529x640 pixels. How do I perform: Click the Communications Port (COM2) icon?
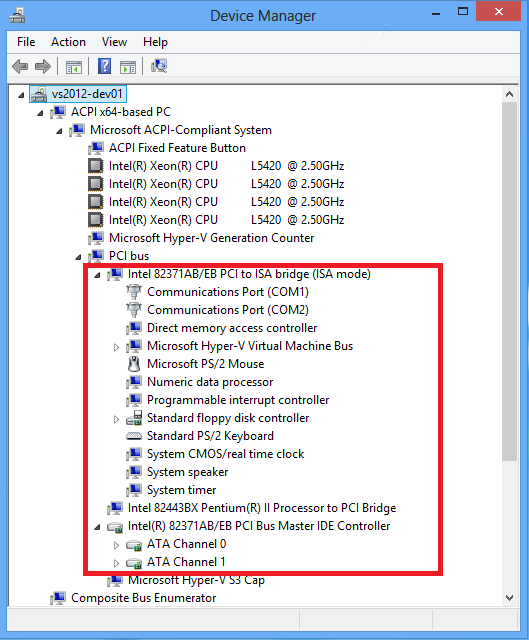pyautogui.click(x=133, y=309)
